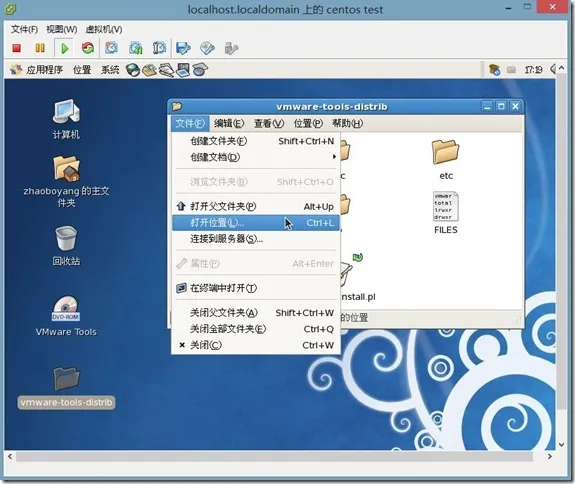Open the 视图(W) menu in VMware console
This screenshot has height=484, width=575.
[x=62, y=29]
